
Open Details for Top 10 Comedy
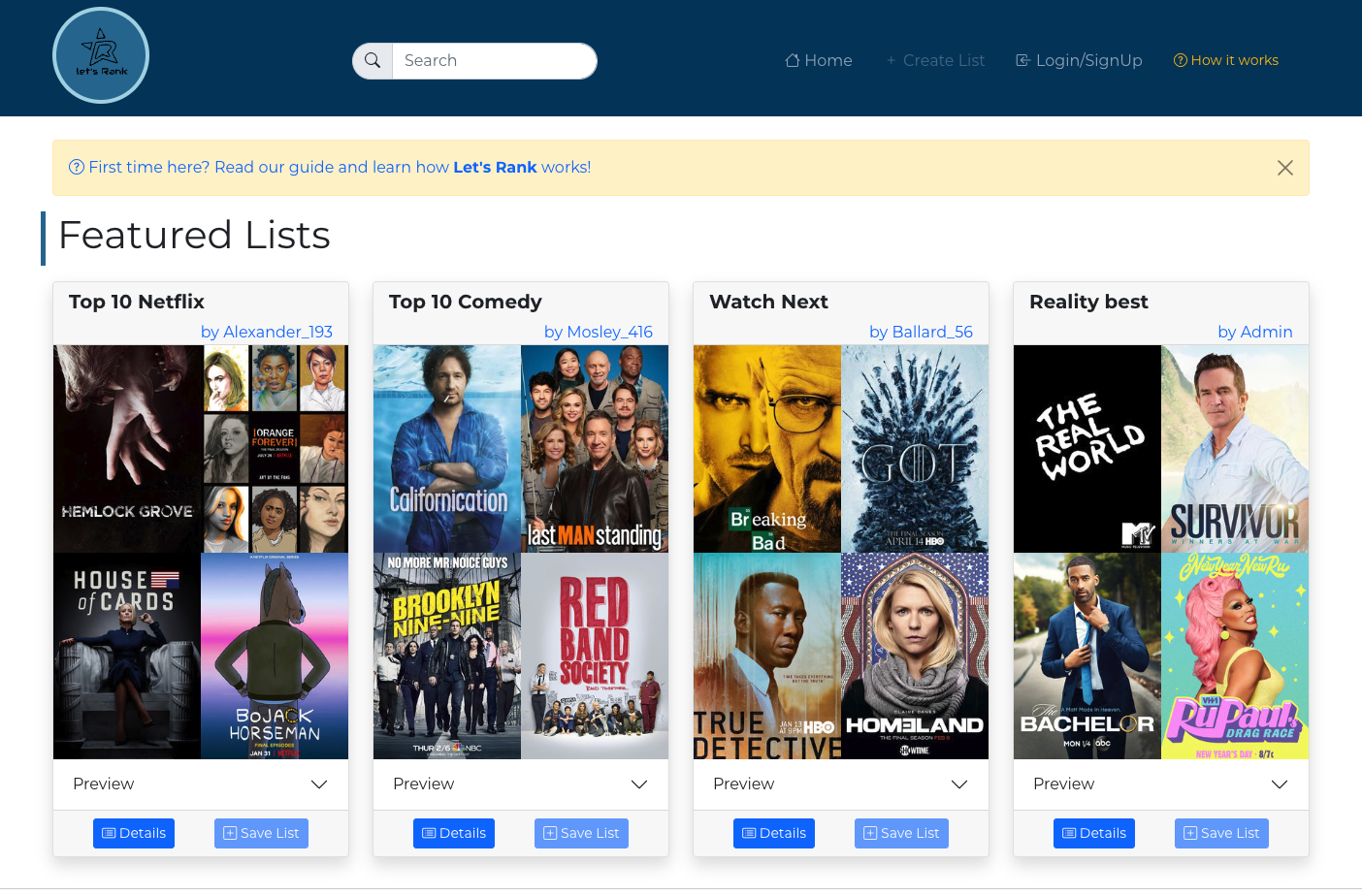(454, 833)
